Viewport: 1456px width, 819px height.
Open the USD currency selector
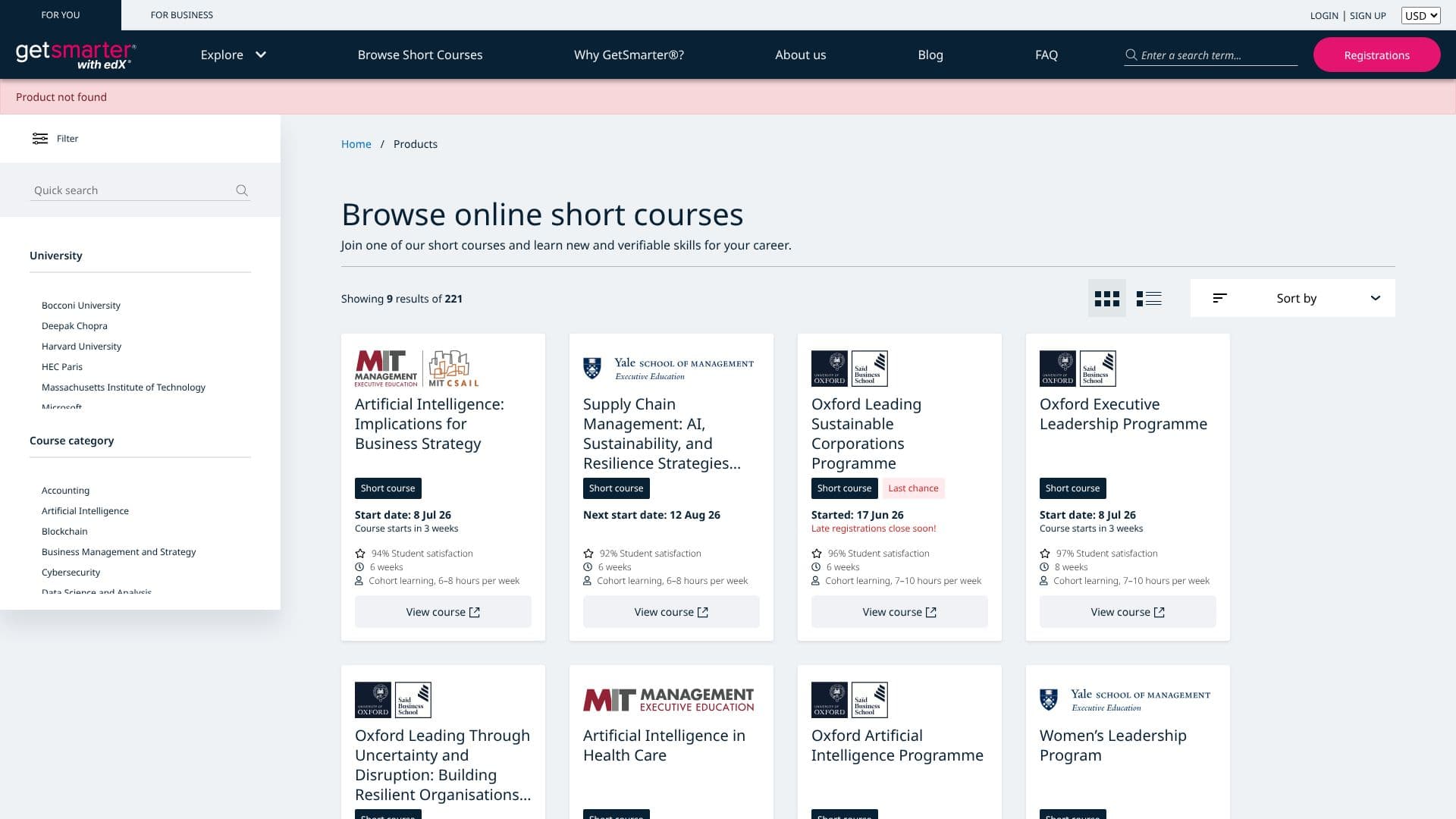(x=1420, y=15)
